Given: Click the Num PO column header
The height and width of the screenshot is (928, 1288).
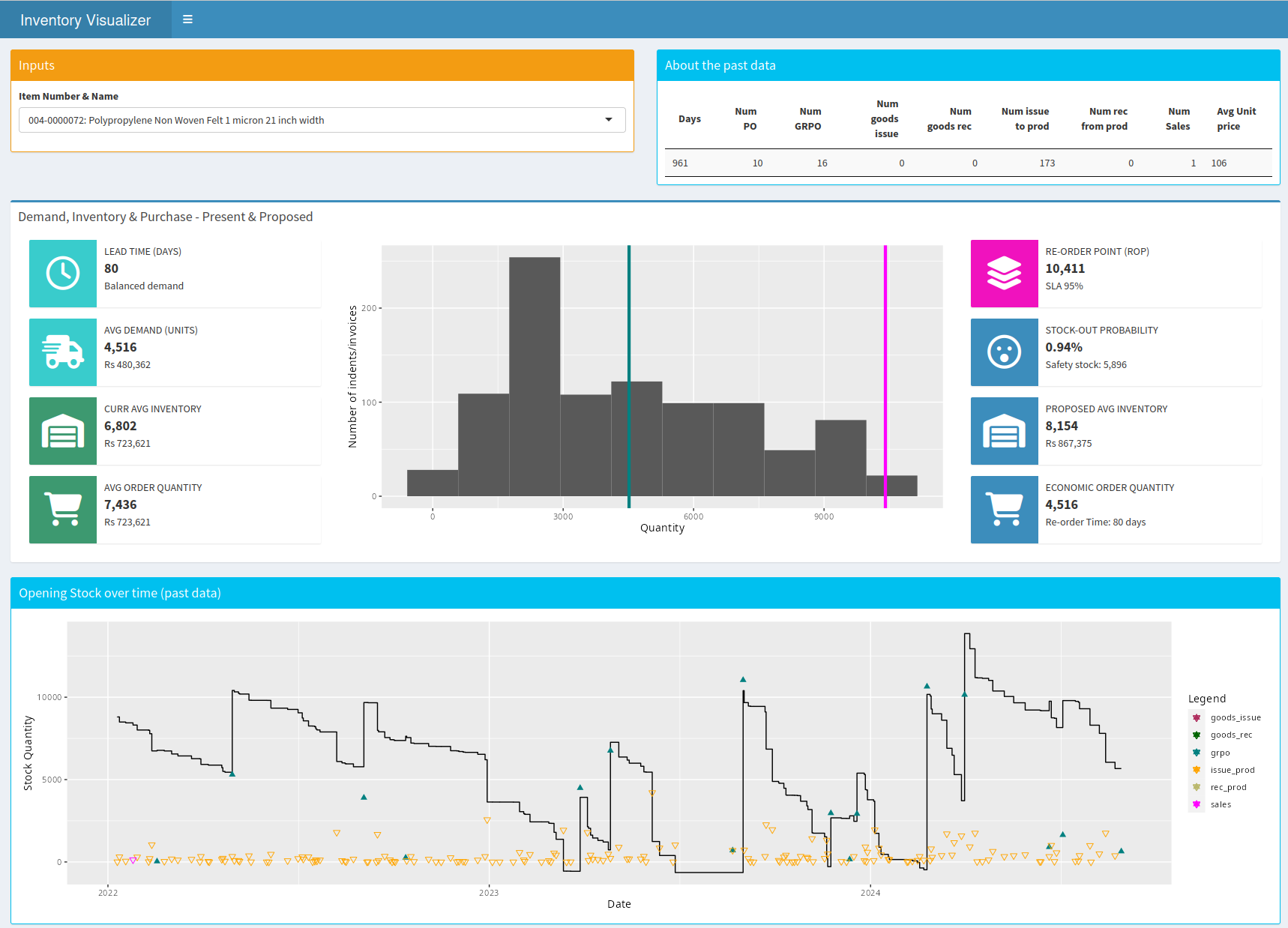Looking at the screenshot, I should click(x=747, y=118).
